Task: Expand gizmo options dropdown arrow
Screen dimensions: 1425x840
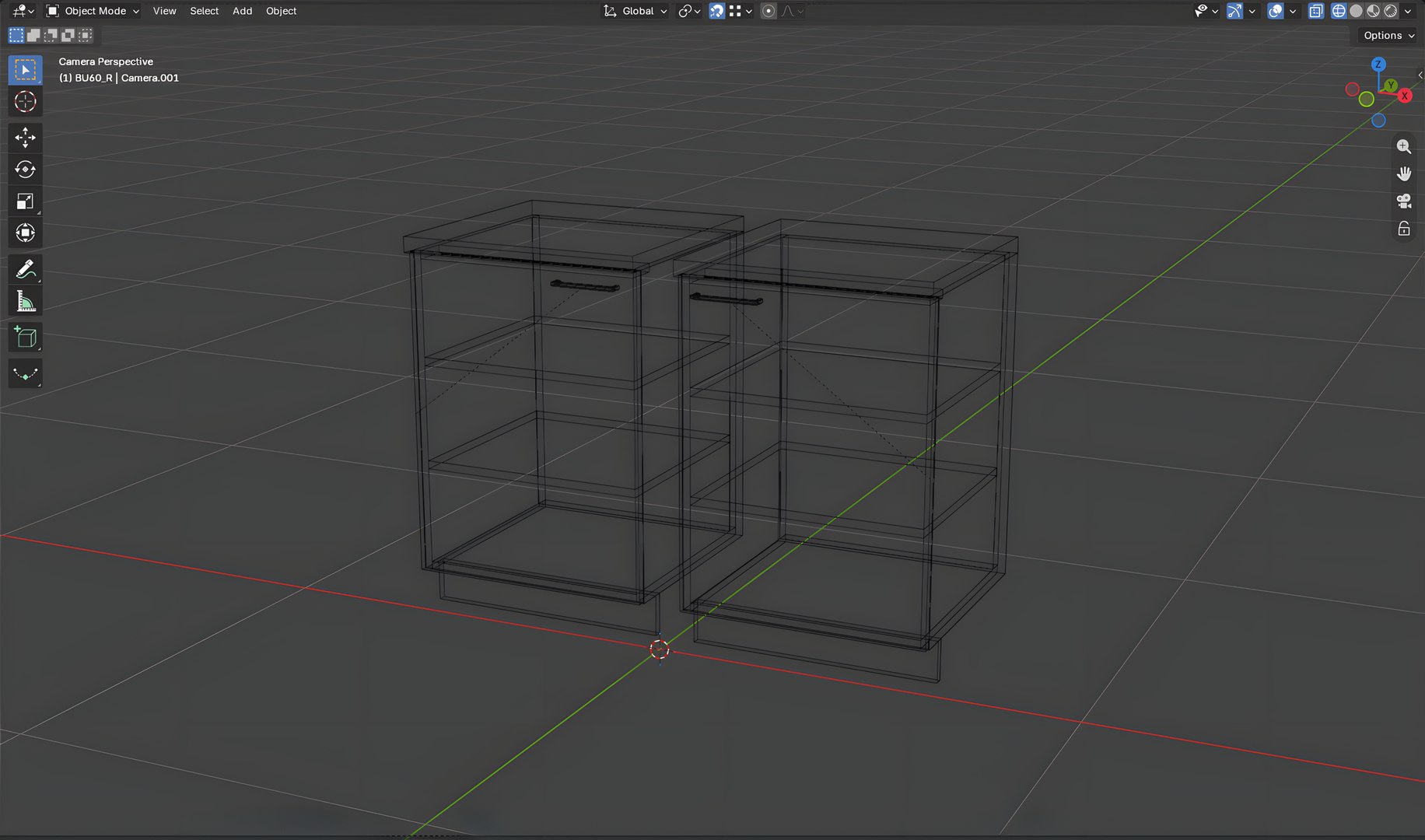Action: [1252, 11]
